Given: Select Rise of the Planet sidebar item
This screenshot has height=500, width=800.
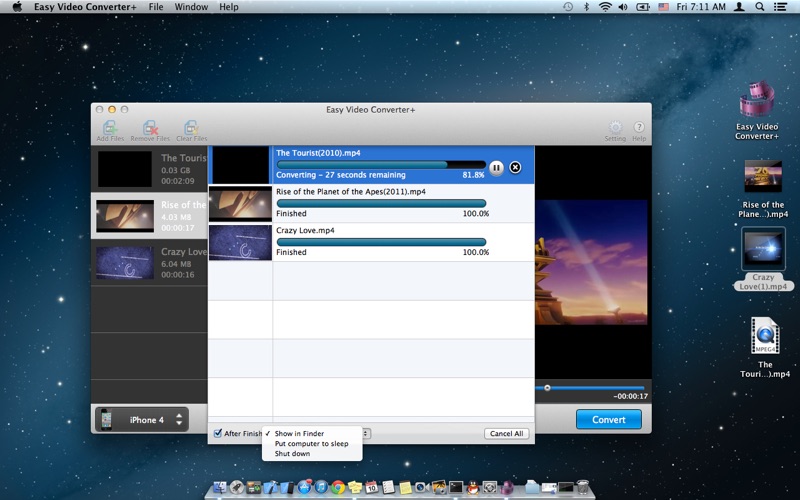Looking at the screenshot, I should [x=149, y=216].
